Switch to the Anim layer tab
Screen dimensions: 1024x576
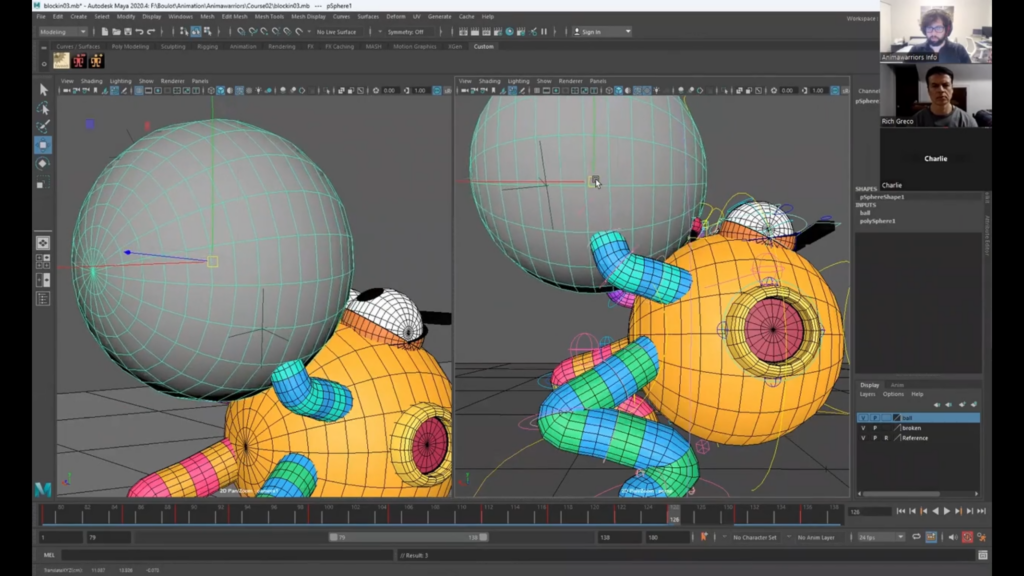coord(897,385)
